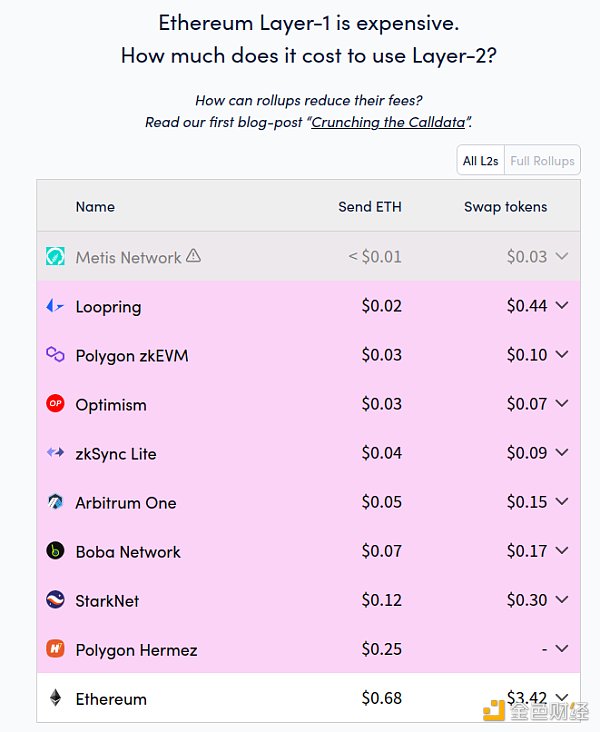The height and width of the screenshot is (732, 600).
Task: Expand the Optimism row chevron
Action: tap(562, 403)
